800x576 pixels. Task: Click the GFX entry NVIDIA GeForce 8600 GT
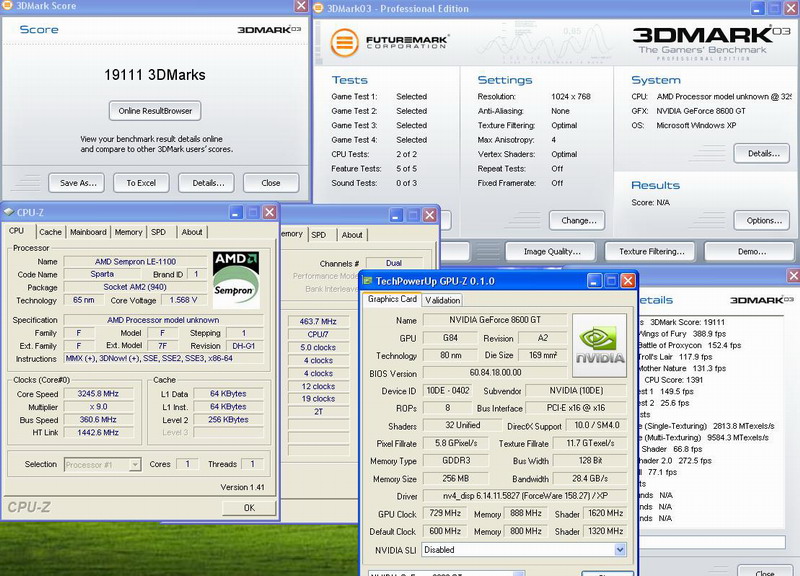click(x=701, y=111)
